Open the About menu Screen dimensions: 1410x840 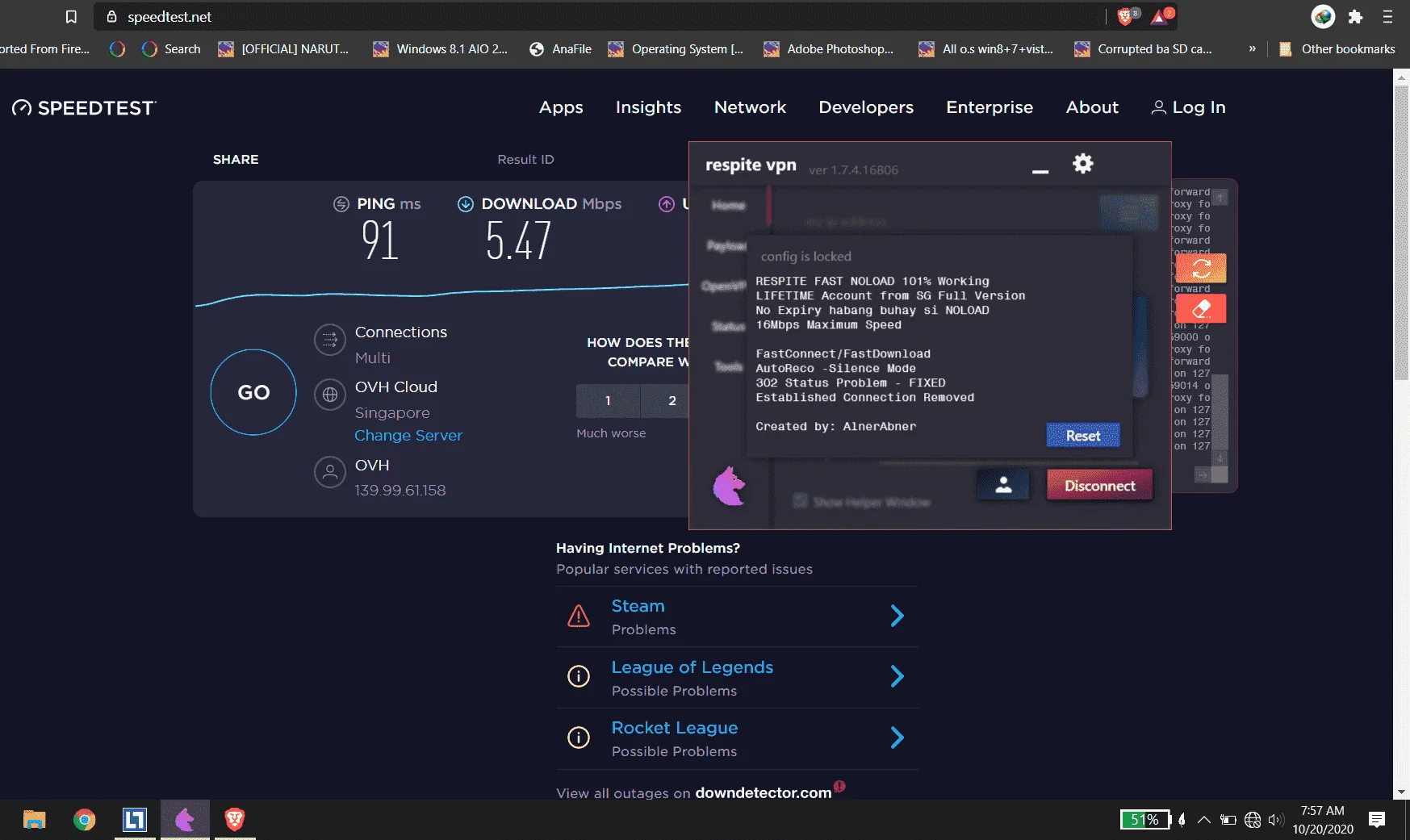pos(1092,107)
